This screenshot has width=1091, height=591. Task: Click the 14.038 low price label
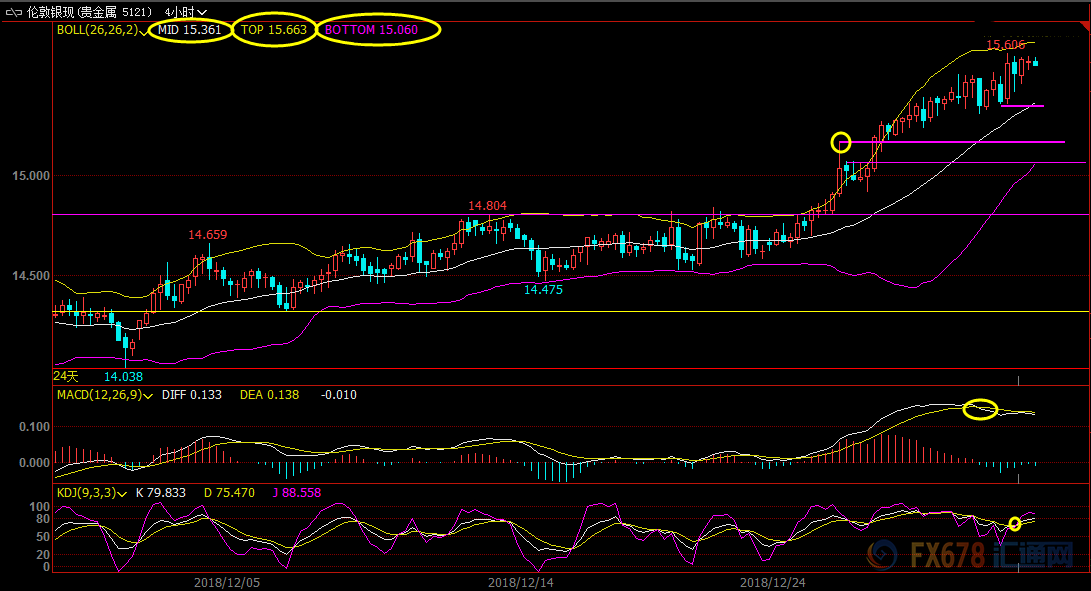(123, 376)
